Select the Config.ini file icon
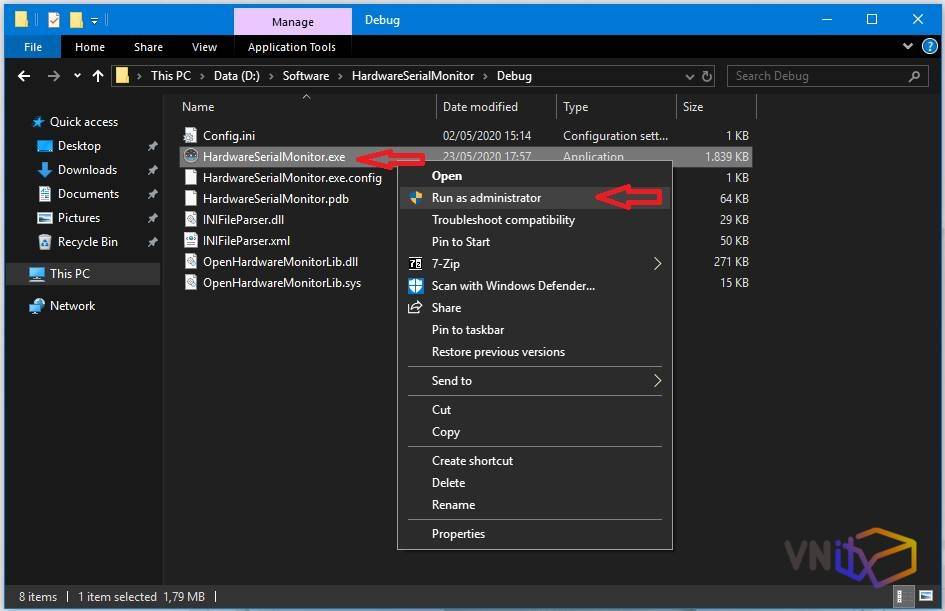The image size is (945, 611). 192,136
